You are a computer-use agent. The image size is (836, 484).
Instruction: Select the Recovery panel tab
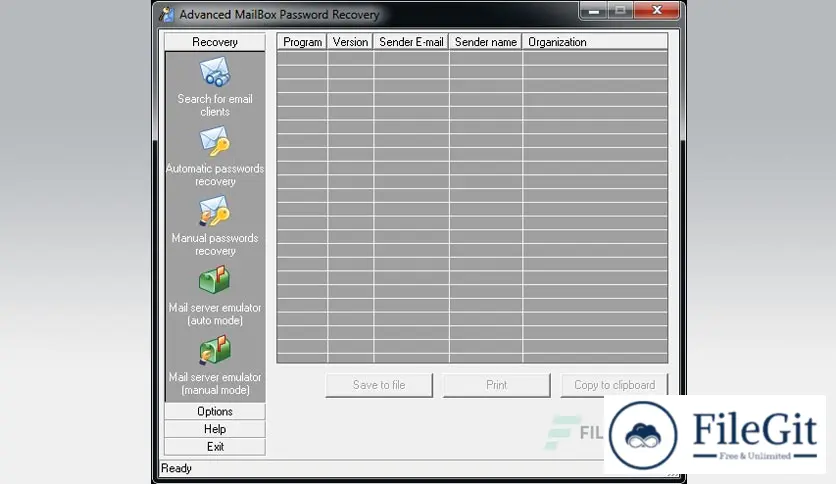pyautogui.click(x=215, y=42)
